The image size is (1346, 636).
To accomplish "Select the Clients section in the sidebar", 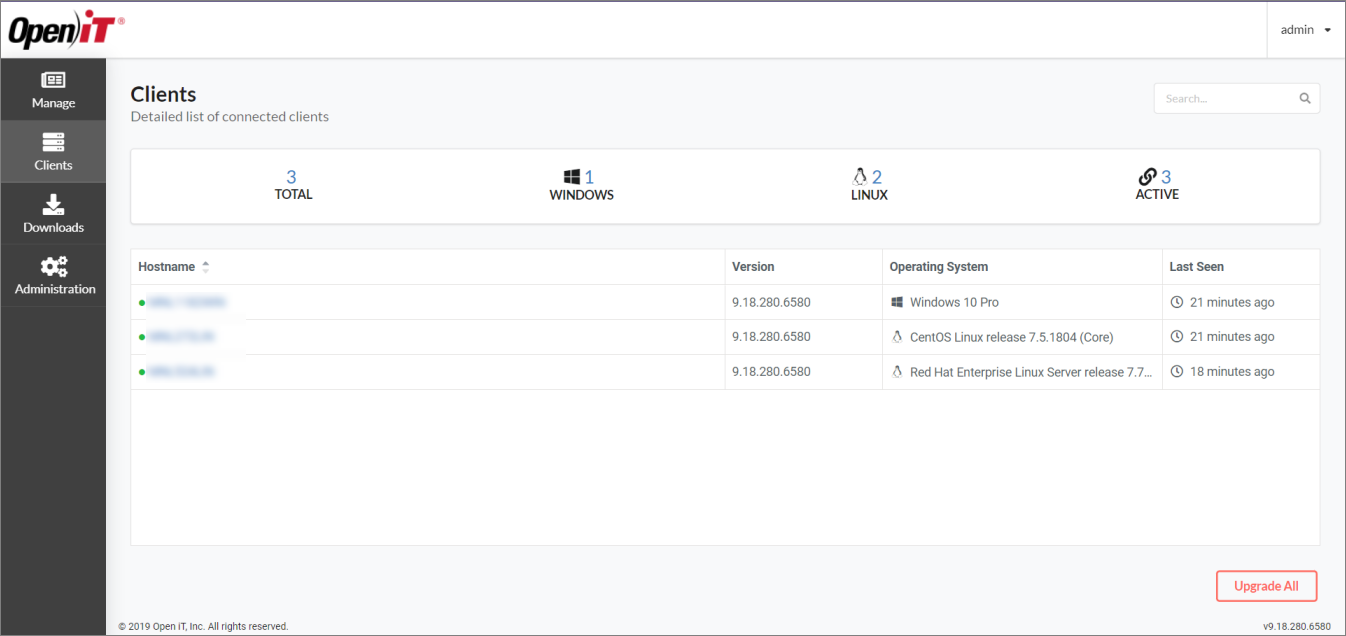I will (53, 151).
